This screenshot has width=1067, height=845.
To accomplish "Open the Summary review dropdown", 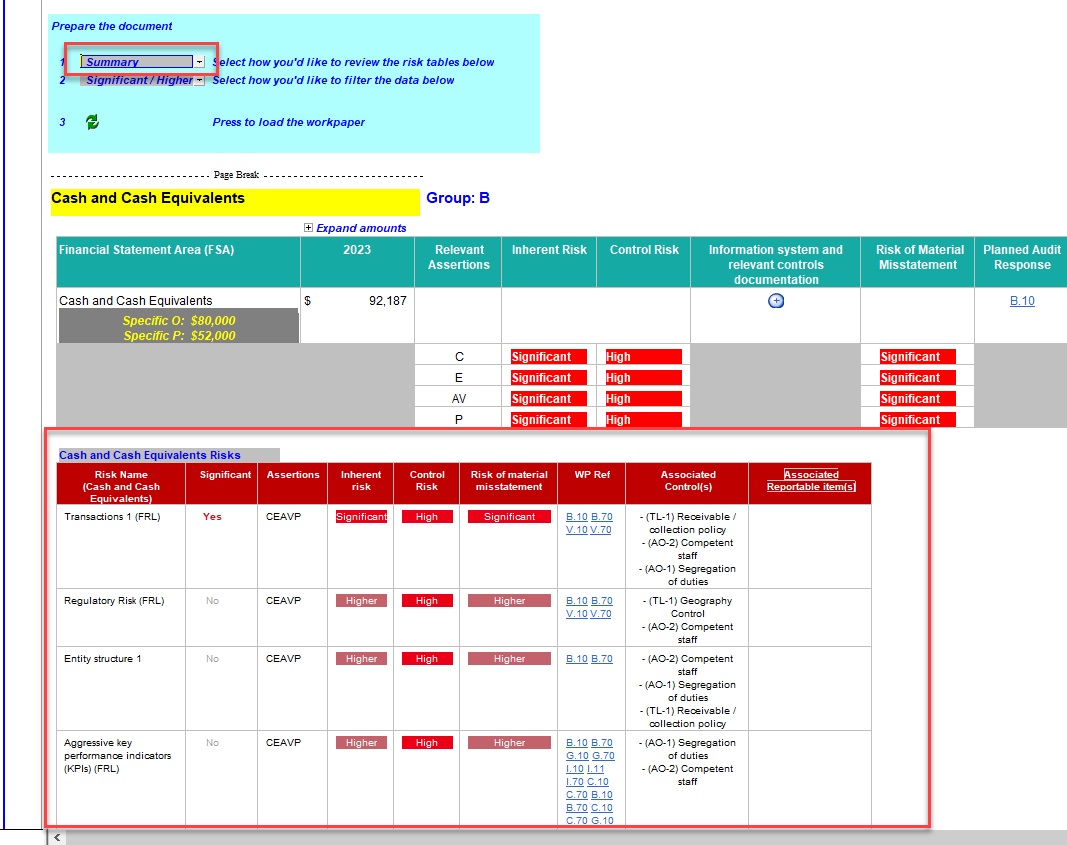I will pos(199,62).
